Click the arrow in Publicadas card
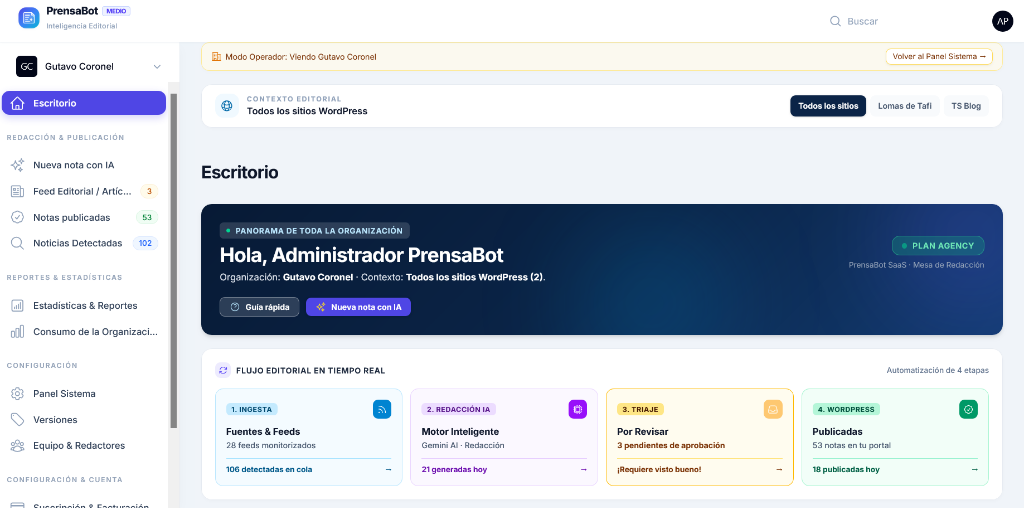 974,469
